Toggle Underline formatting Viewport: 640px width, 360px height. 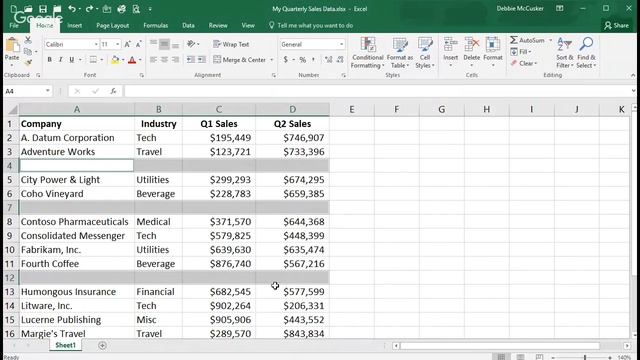[71, 60]
